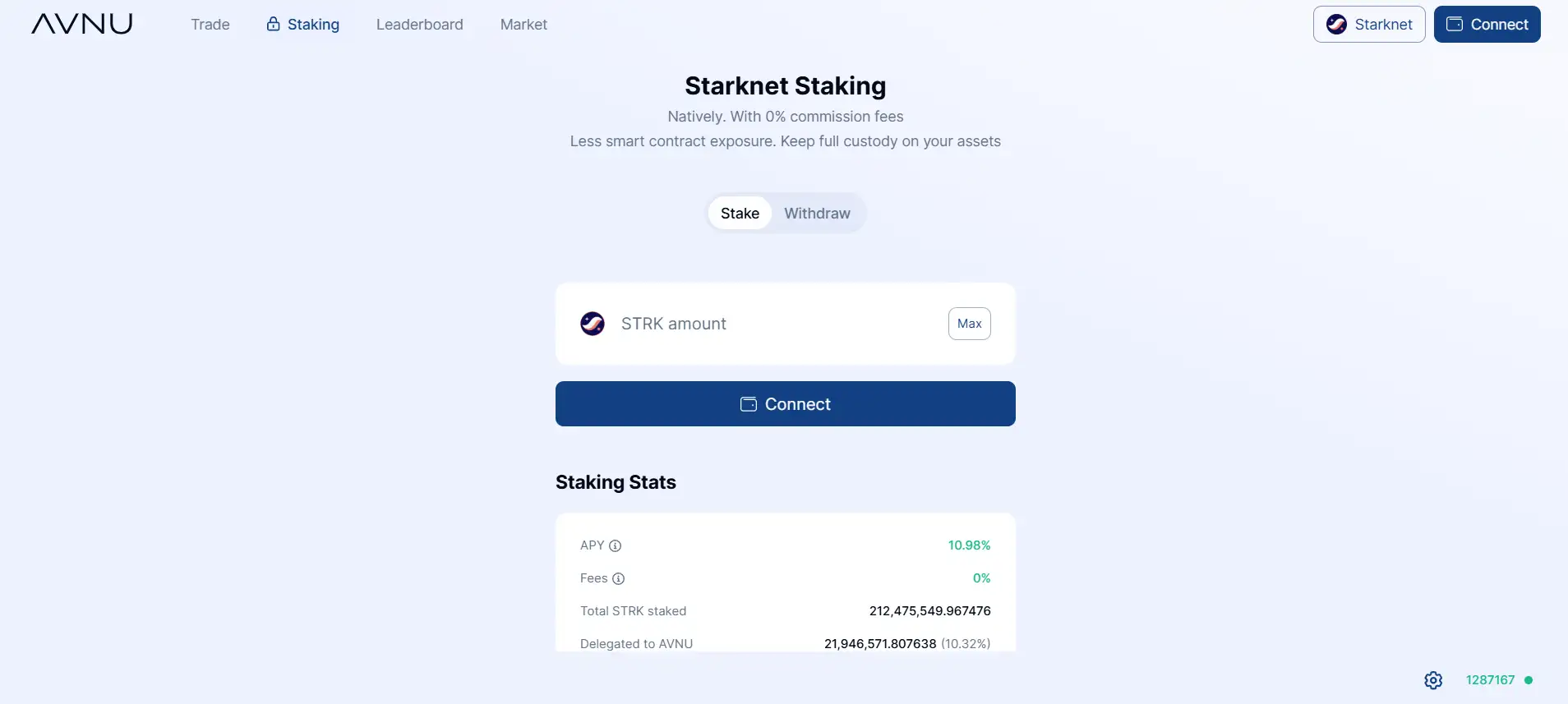Screen dimensions: 1568x704
Task: Click the Starknet logo in header
Action: [x=1336, y=25]
